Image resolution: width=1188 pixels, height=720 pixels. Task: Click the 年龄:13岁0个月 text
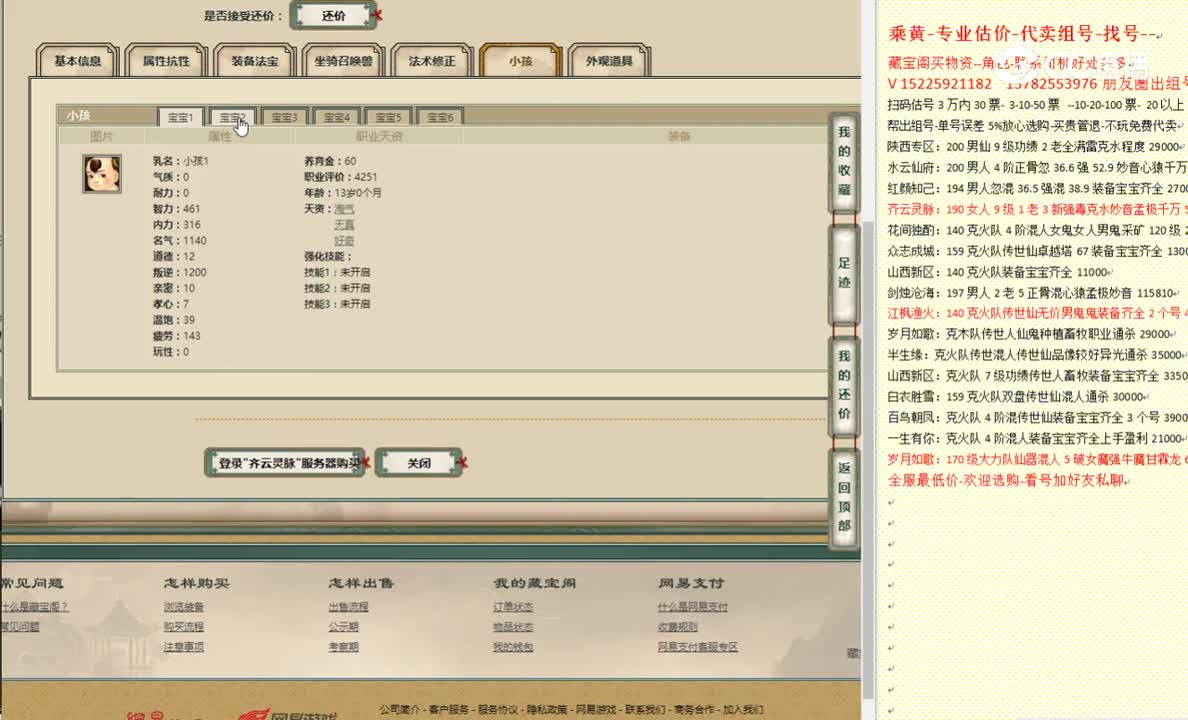[x=342, y=193]
